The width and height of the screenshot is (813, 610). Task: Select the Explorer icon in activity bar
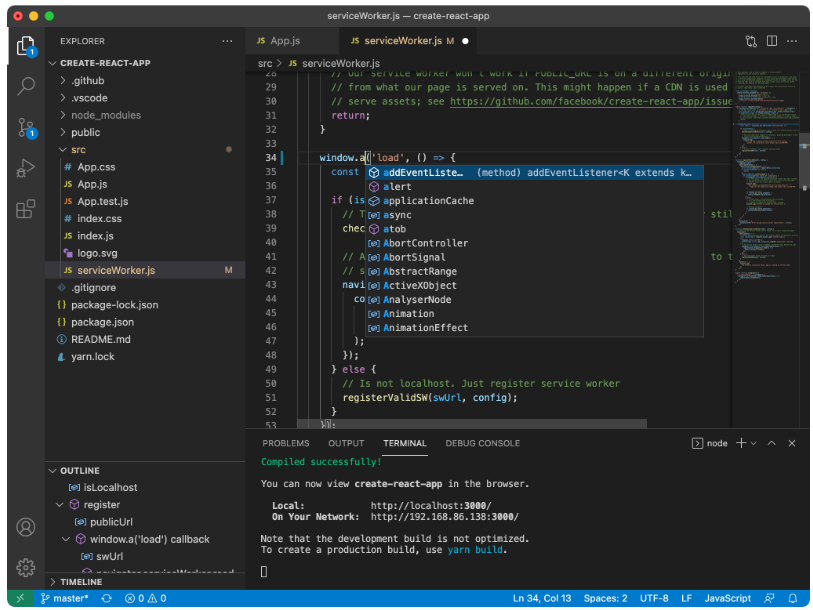26,45
